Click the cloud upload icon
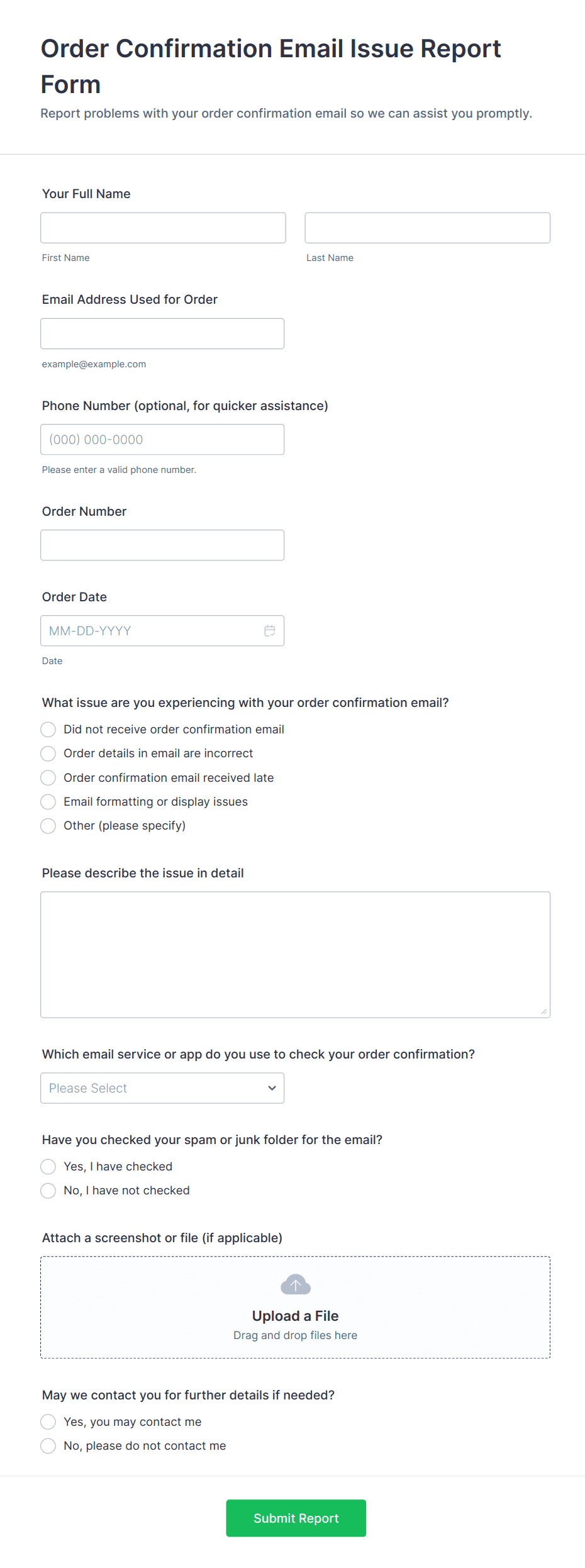Screen dimensions: 585x1568 tap(295, 1285)
